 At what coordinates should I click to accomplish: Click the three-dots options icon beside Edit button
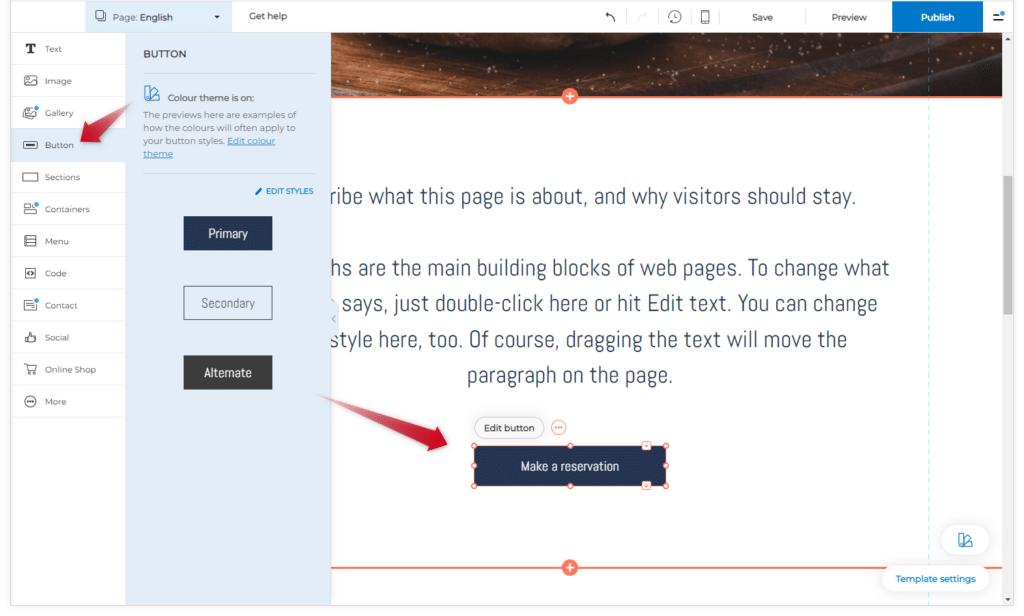coord(558,428)
